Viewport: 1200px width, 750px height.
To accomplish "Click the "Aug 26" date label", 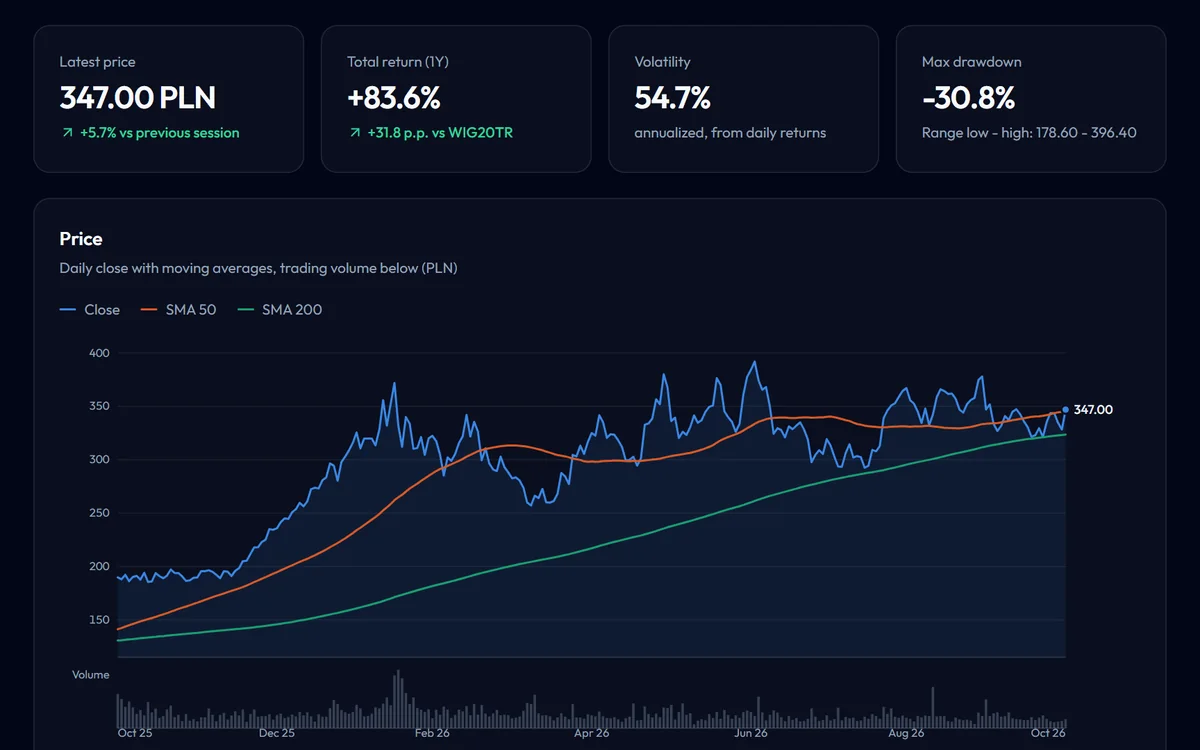I will (906, 733).
